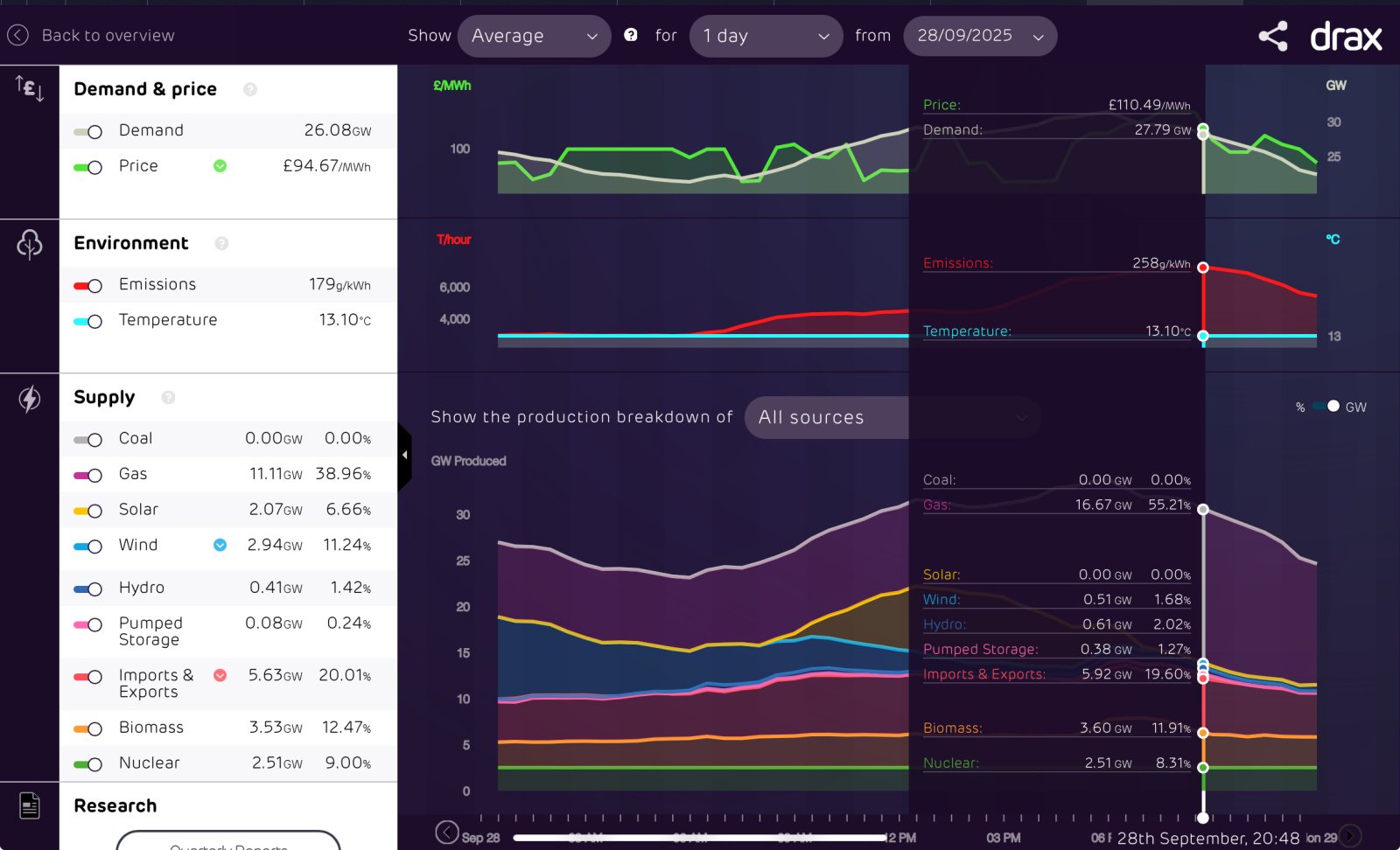Click the share icon beside the Drax logo
Screen dimensions: 1400x850
[1273, 36]
